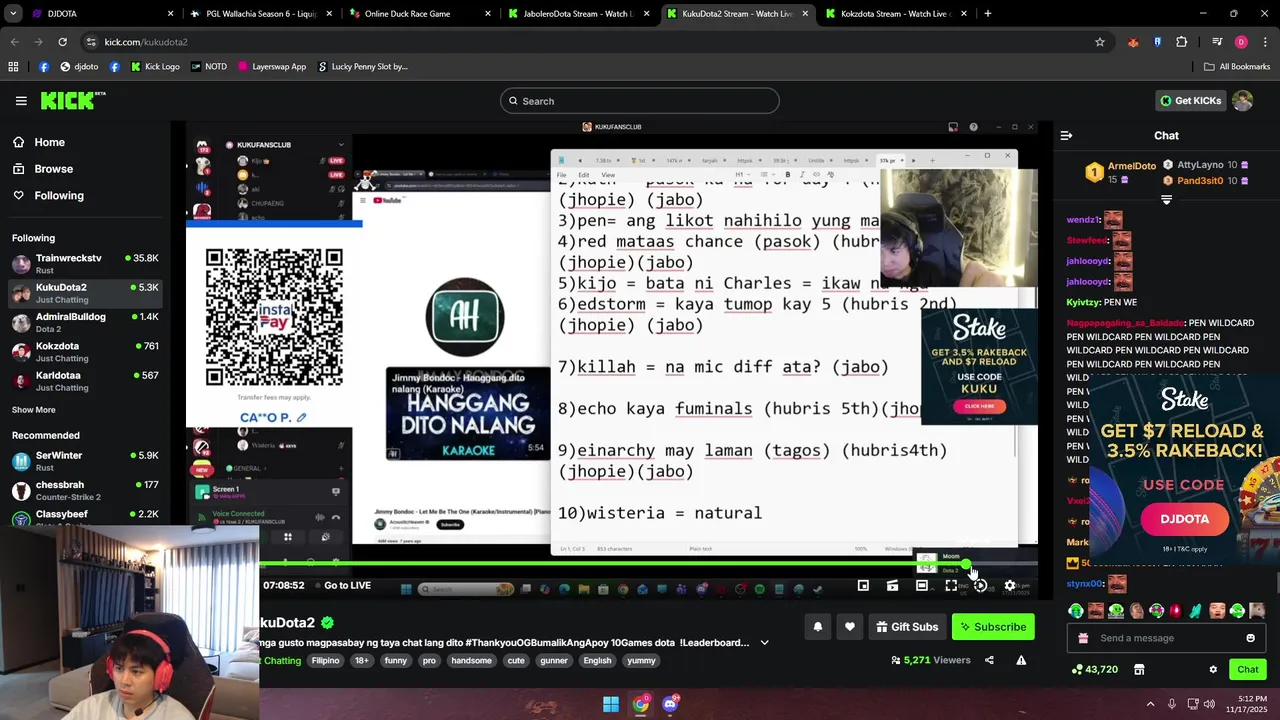Switch to Kokzdota Stream tab
The image size is (1280, 720).
[x=896, y=14]
